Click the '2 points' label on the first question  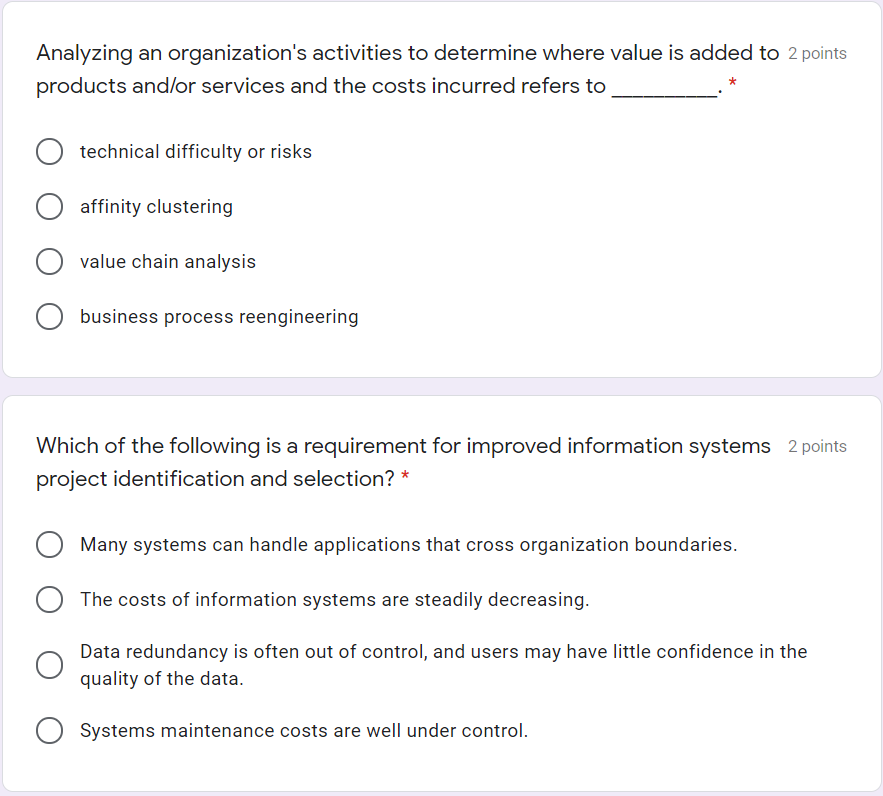coord(817,53)
